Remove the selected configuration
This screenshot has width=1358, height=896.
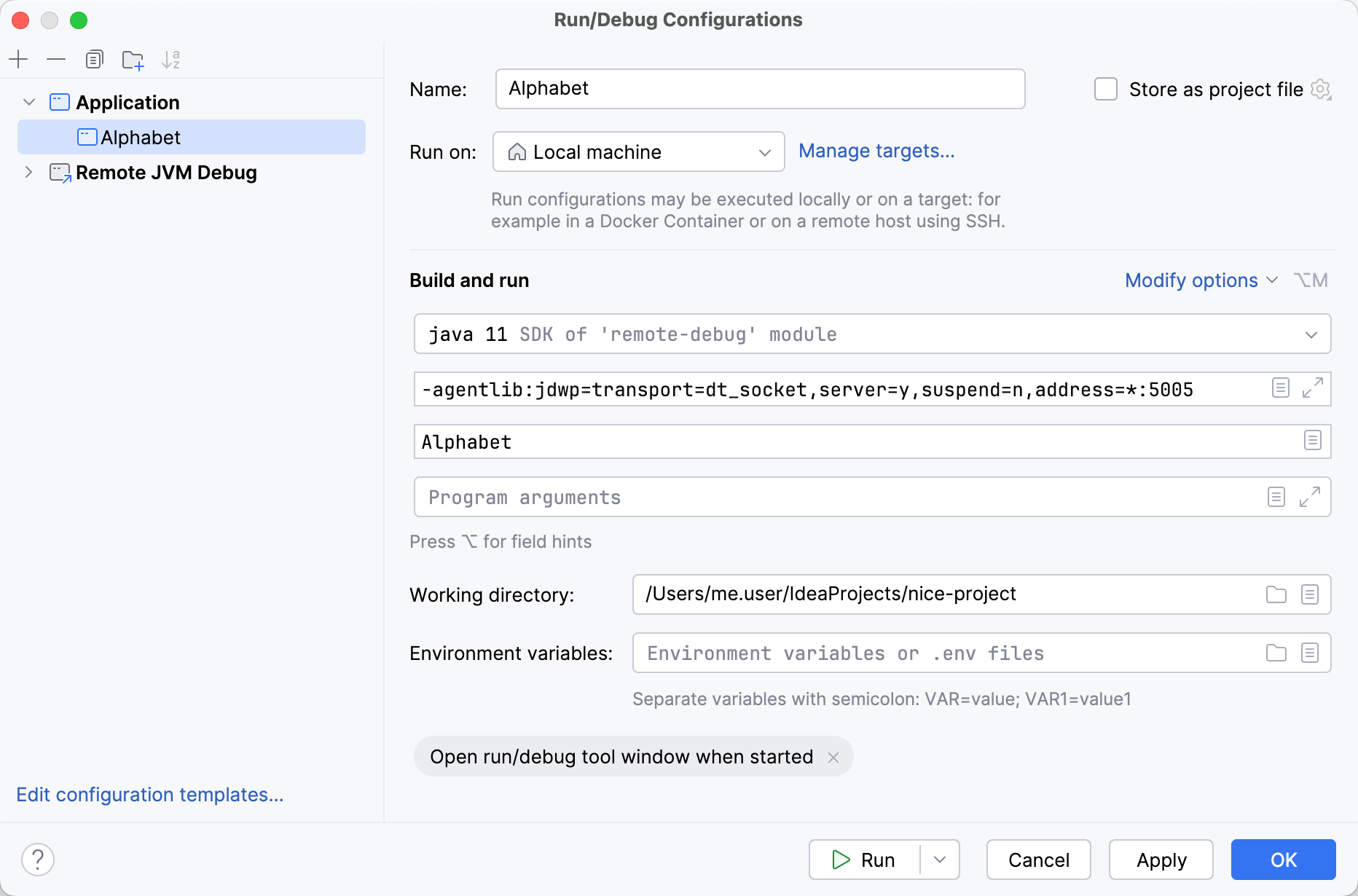point(56,59)
